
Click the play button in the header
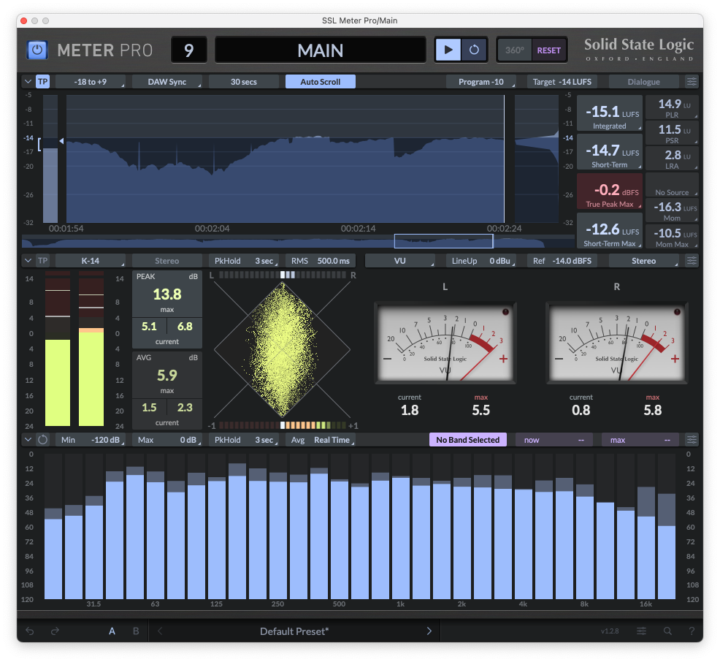[x=448, y=50]
